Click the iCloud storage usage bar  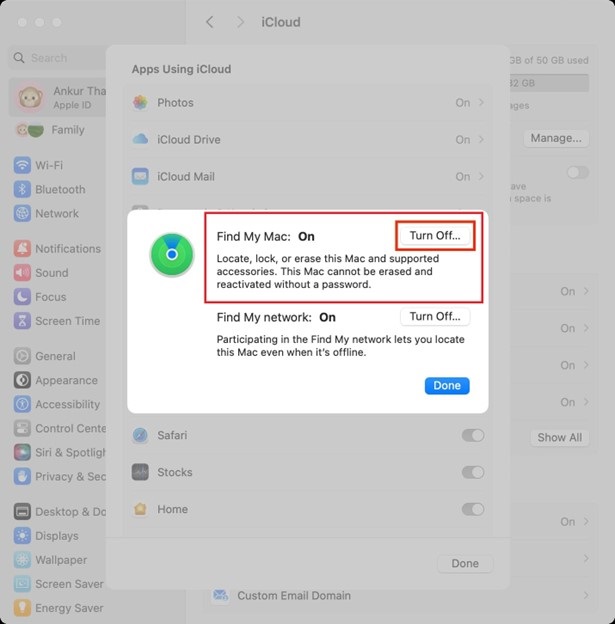[x=549, y=83]
